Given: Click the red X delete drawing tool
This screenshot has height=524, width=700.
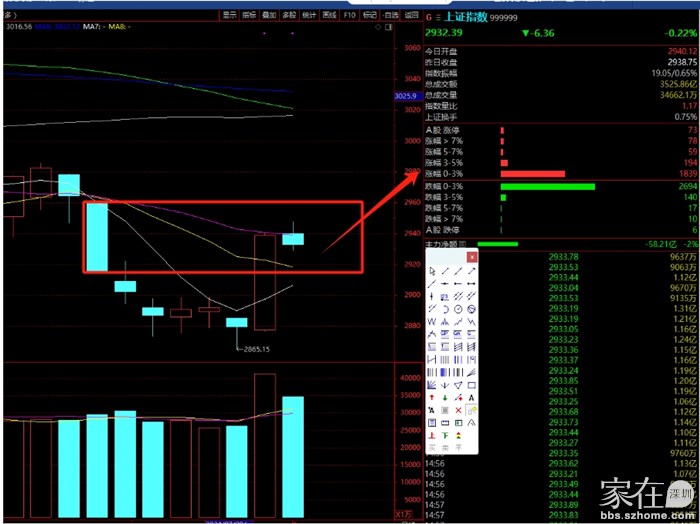Looking at the screenshot, I should point(458,410).
